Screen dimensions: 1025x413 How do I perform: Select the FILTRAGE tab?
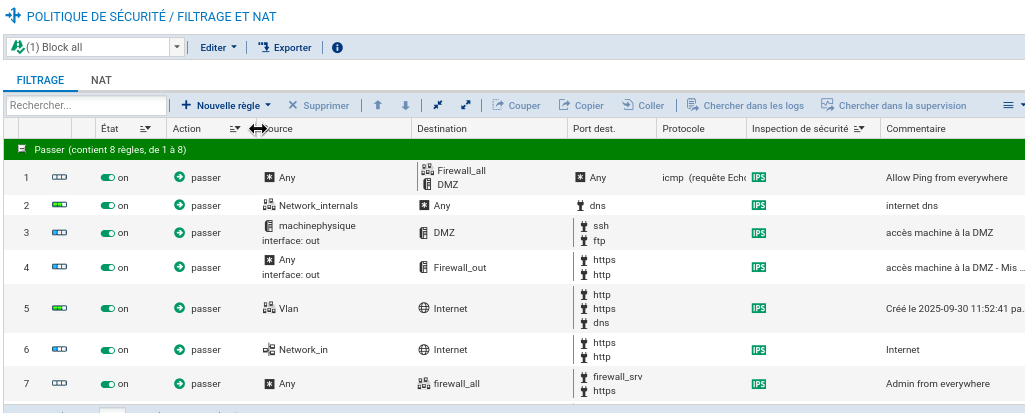pos(40,79)
